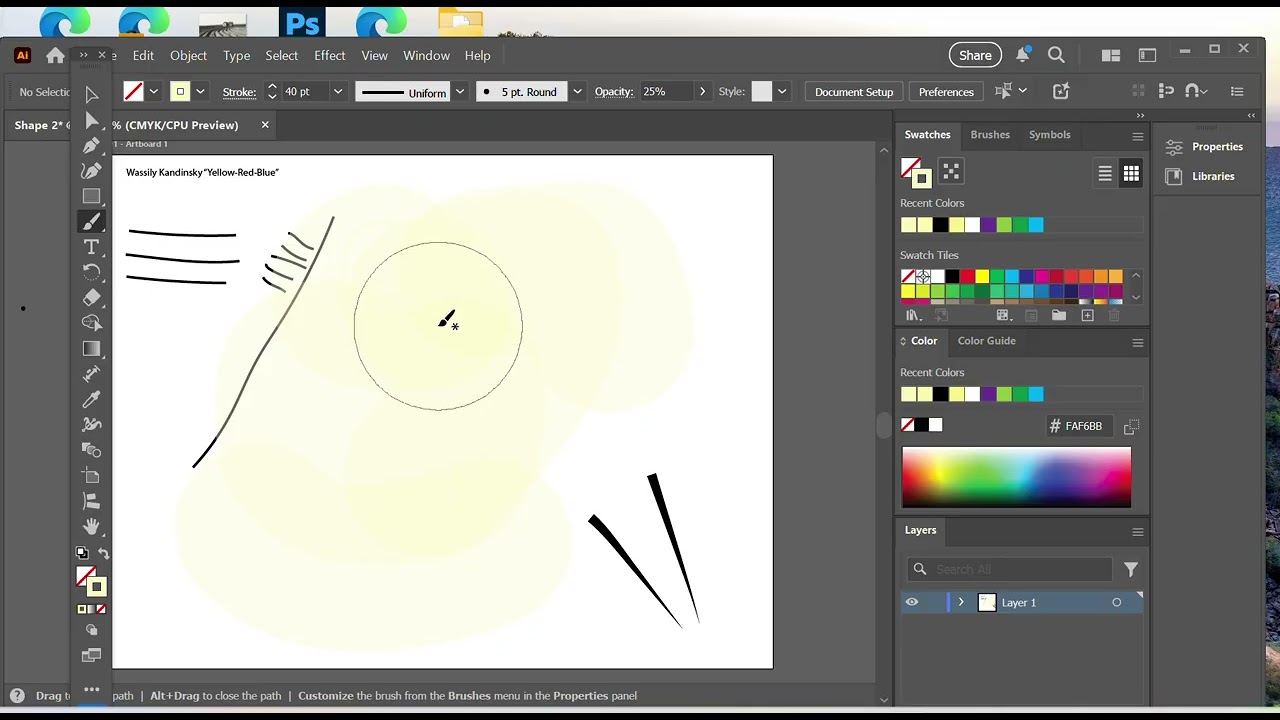Pick the Shape Builder tool
The height and width of the screenshot is (720, 1280).
point(91,323)
